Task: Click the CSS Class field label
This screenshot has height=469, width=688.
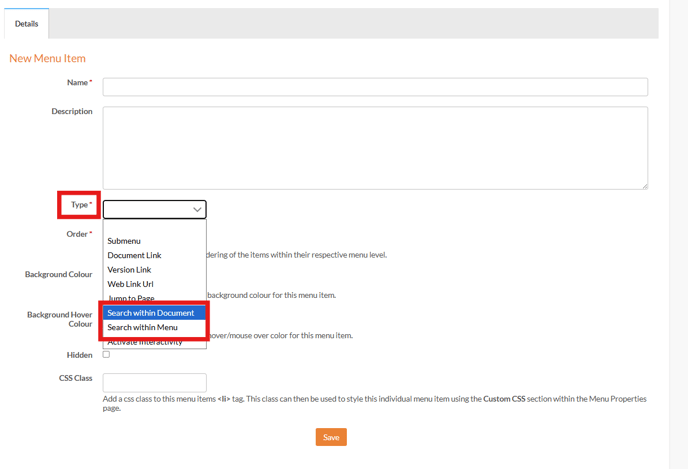Action: pyautogui.click(x=75, y=378)
